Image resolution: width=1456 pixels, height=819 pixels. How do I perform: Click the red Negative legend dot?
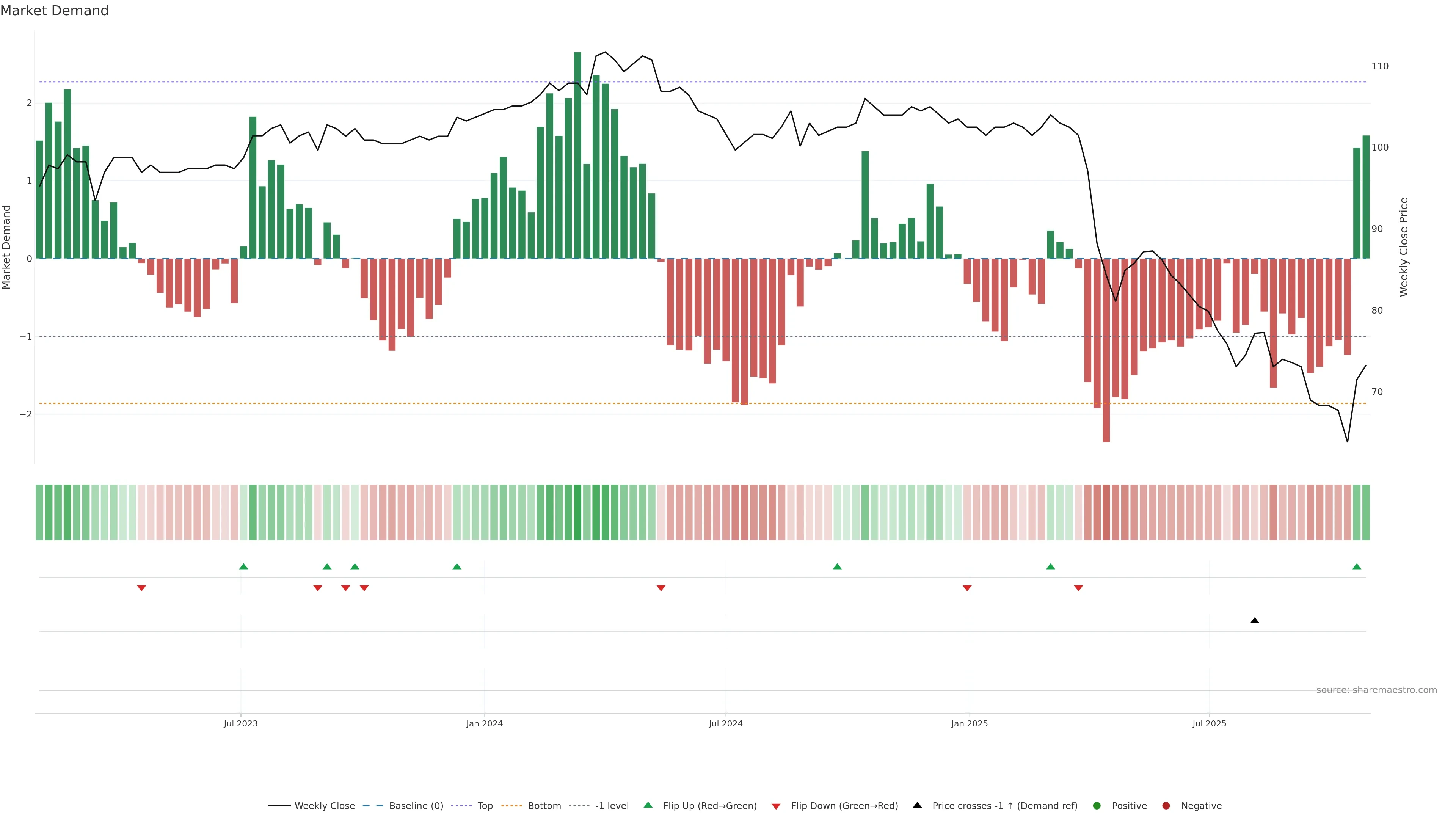pos(1166,806)
